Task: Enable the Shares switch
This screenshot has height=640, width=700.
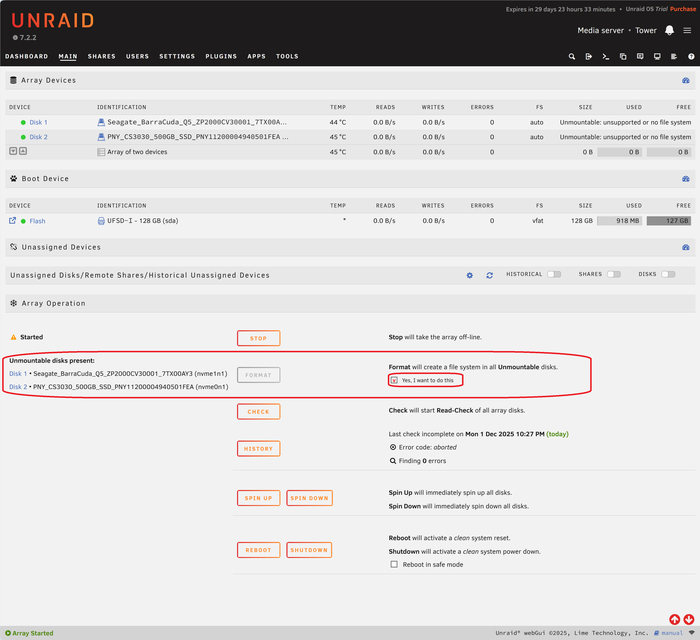Action: point(613,274)
